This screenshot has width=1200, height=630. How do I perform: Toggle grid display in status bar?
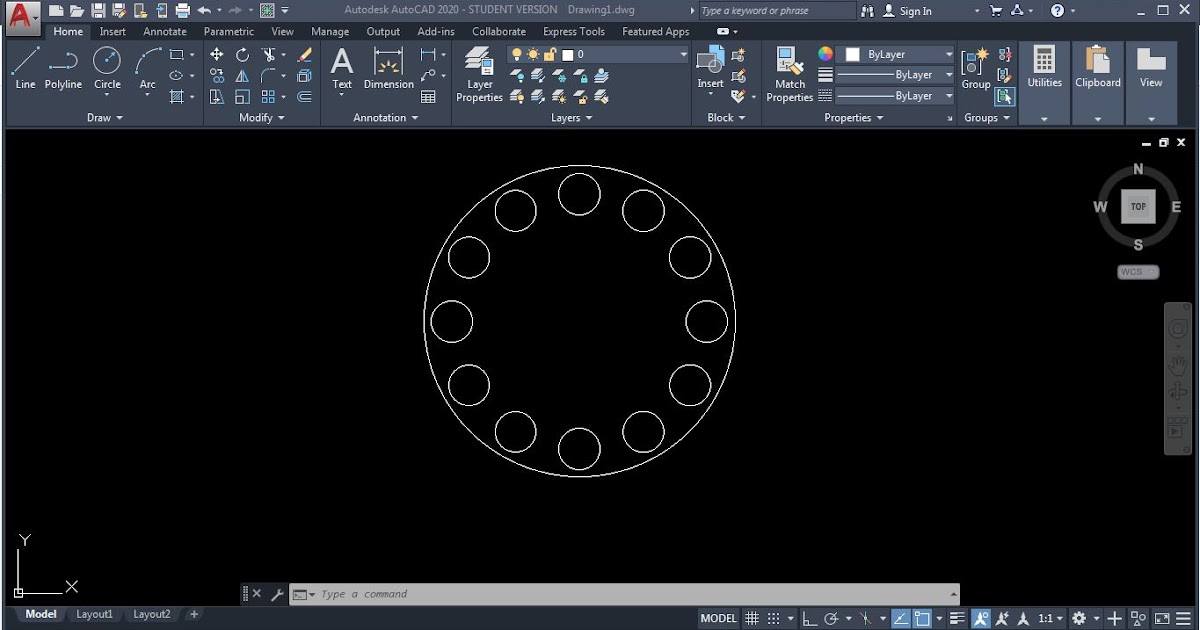(x=750, y=618)
